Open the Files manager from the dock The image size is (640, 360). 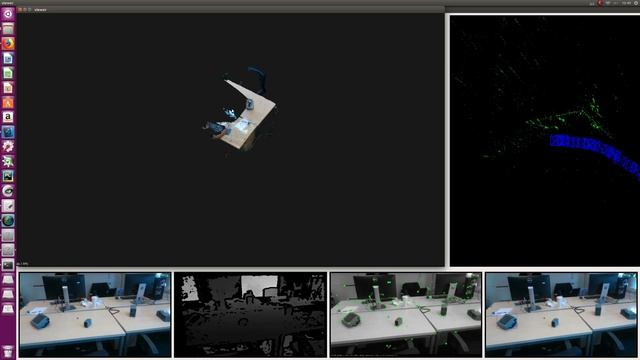(8, 29)
